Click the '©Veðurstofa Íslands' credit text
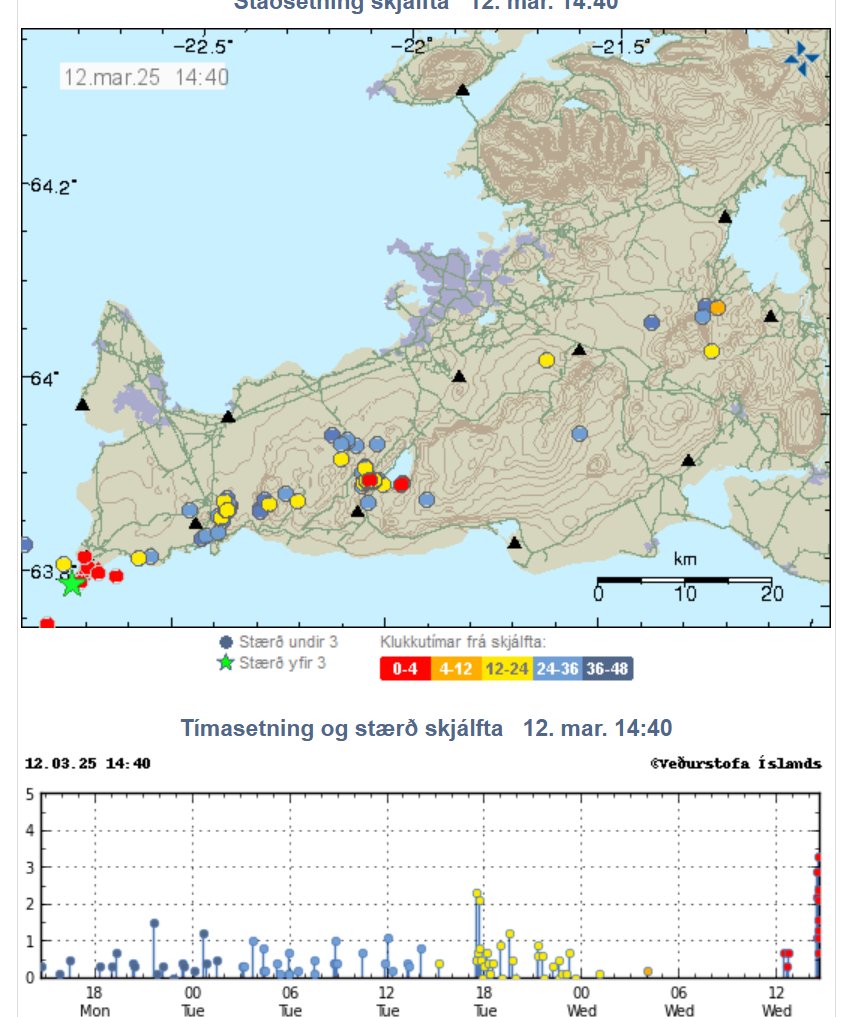855x1017 pixels. (736, 763)
